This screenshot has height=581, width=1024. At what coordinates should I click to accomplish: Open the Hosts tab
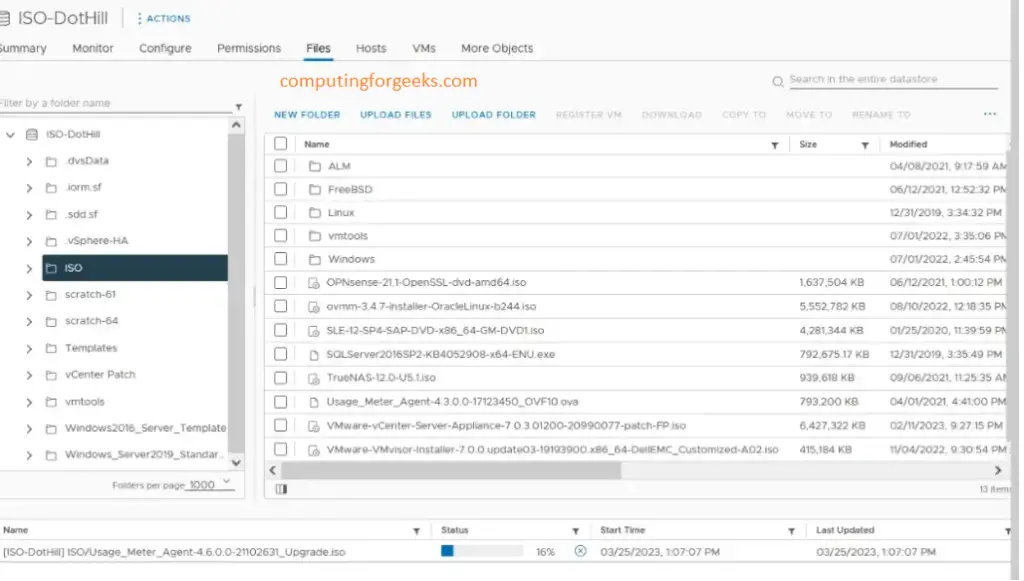[371, 48]
